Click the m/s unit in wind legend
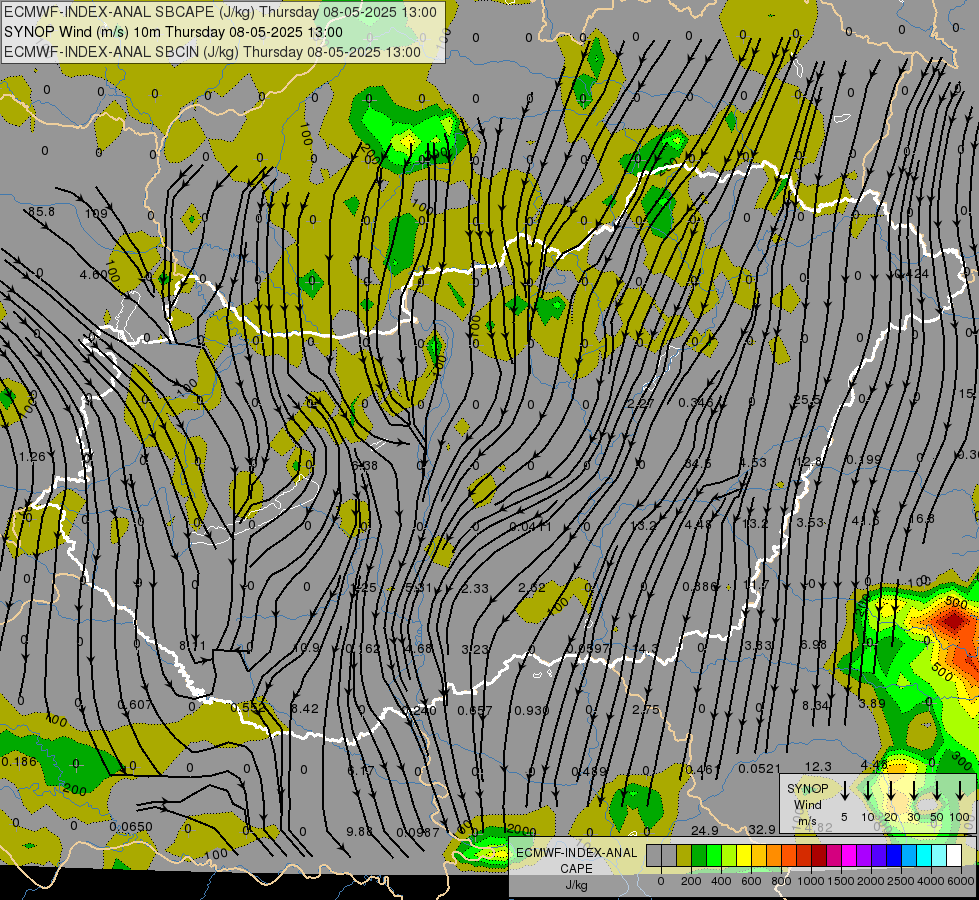The width and height of the screenshot is (979, 900). pos(807,821)
